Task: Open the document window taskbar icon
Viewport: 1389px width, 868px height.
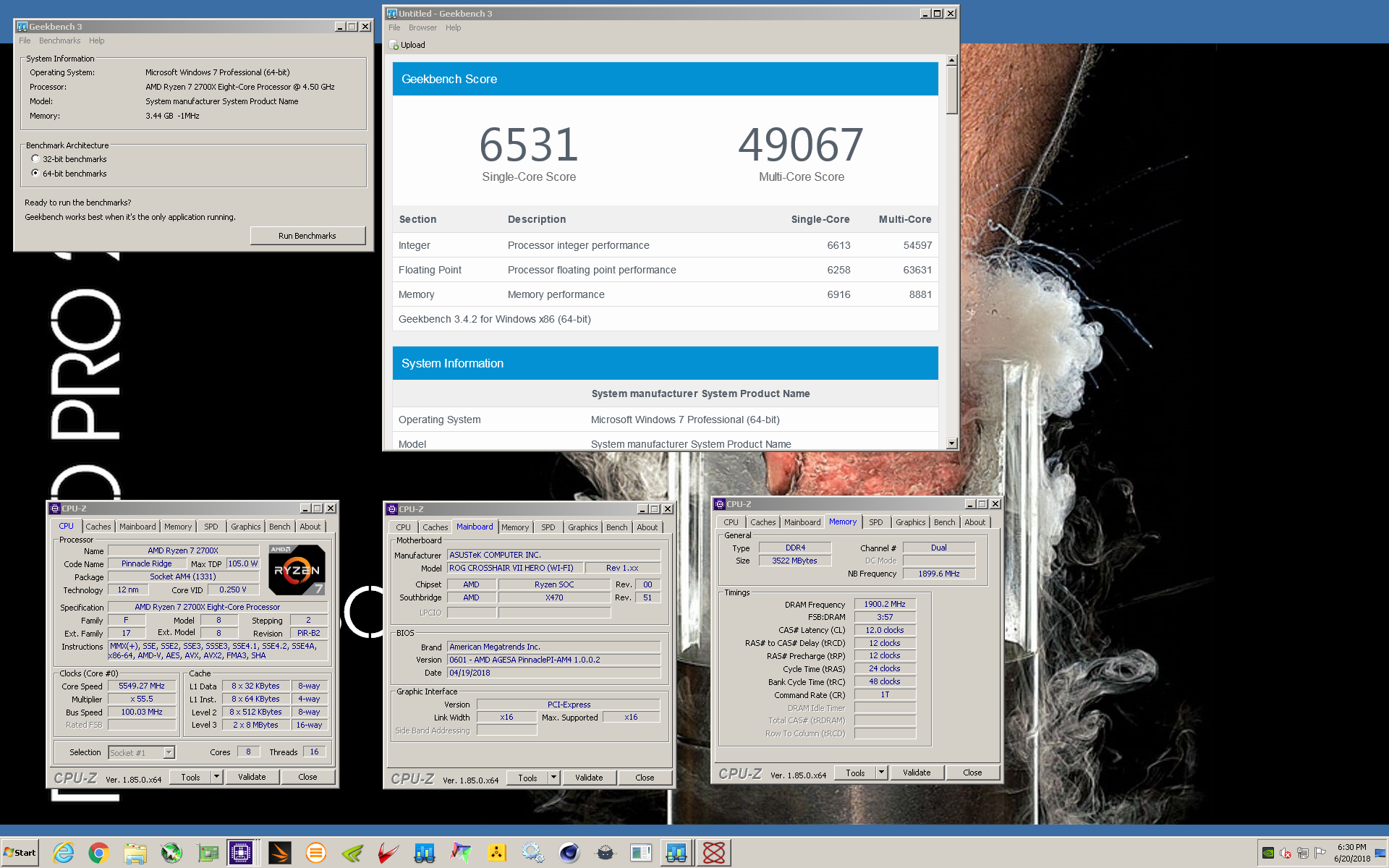Action: coord(642,853)
